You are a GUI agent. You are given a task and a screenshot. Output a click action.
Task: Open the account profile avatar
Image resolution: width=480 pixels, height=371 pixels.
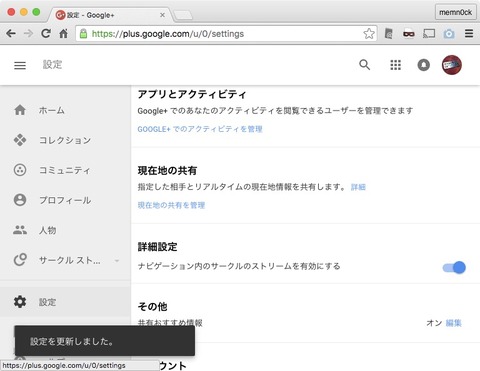(452, 65)
